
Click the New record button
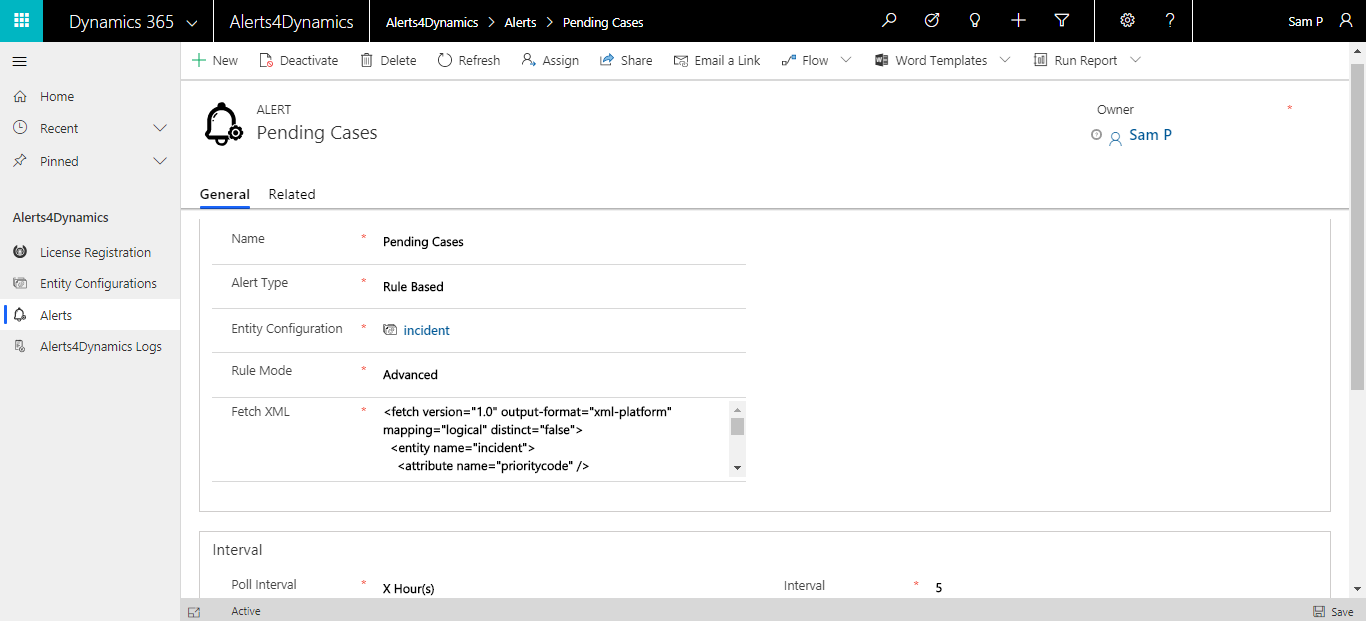215,60
